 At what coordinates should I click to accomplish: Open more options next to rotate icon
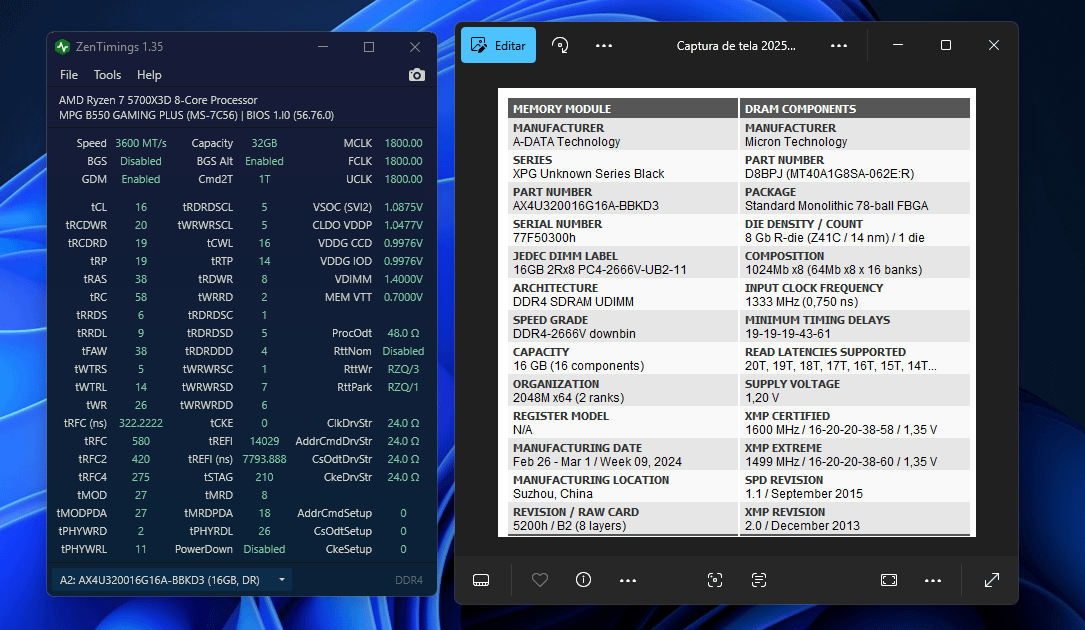pos(604,45)
